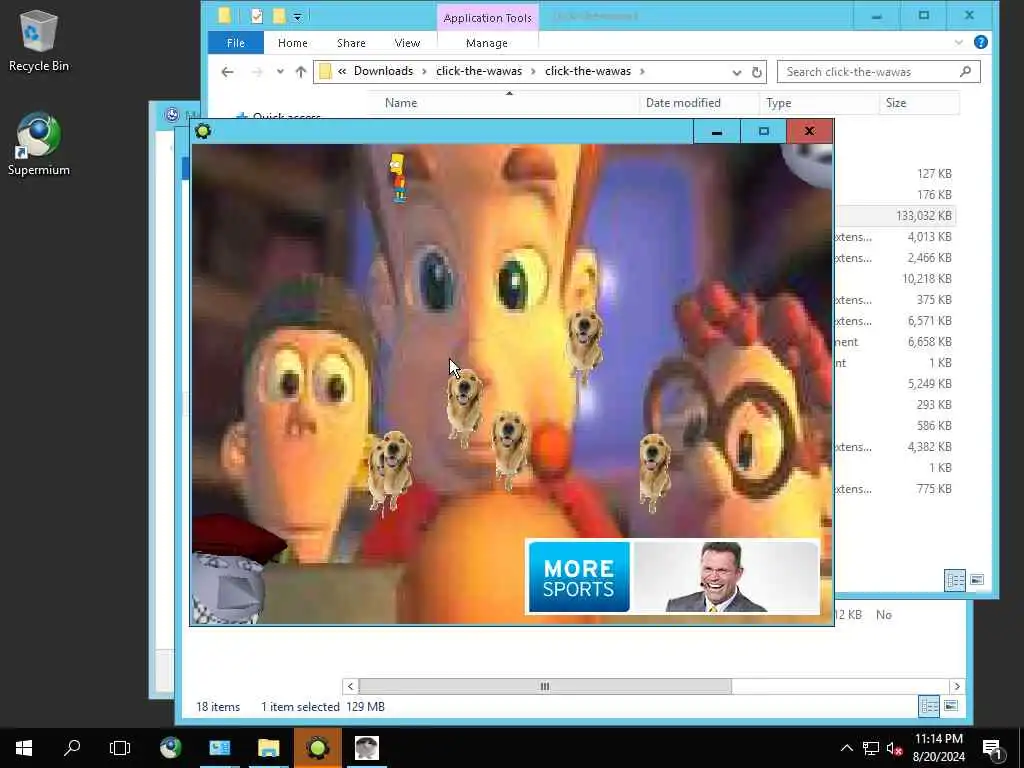Open taskbar search magnifier

[x=72, y=748]
